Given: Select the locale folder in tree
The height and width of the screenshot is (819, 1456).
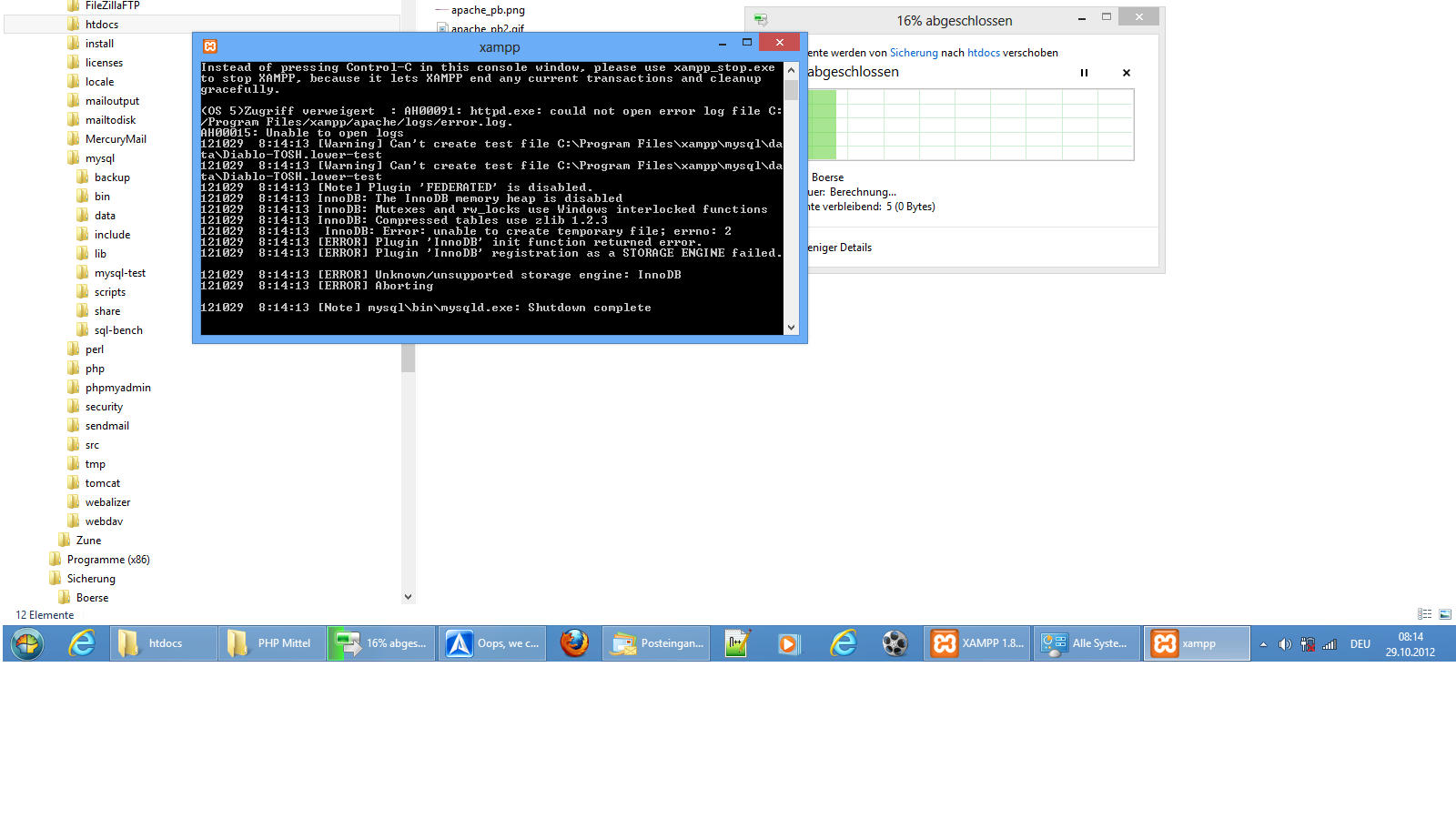Looking at the screenshot, I should tap(99, 82).
